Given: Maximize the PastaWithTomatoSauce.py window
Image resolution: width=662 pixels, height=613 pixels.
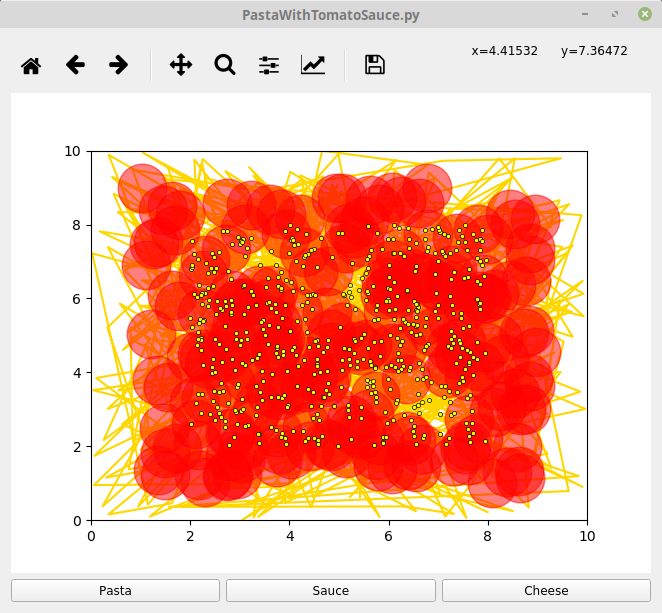Looking at the screenshot, I should (615, 14).
